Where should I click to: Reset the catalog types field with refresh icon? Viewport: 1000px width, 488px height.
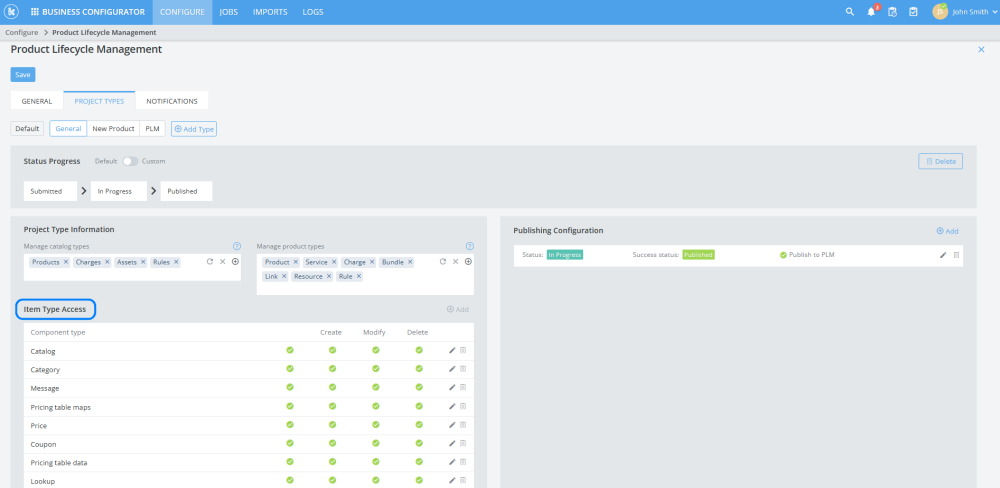[210, 262]
